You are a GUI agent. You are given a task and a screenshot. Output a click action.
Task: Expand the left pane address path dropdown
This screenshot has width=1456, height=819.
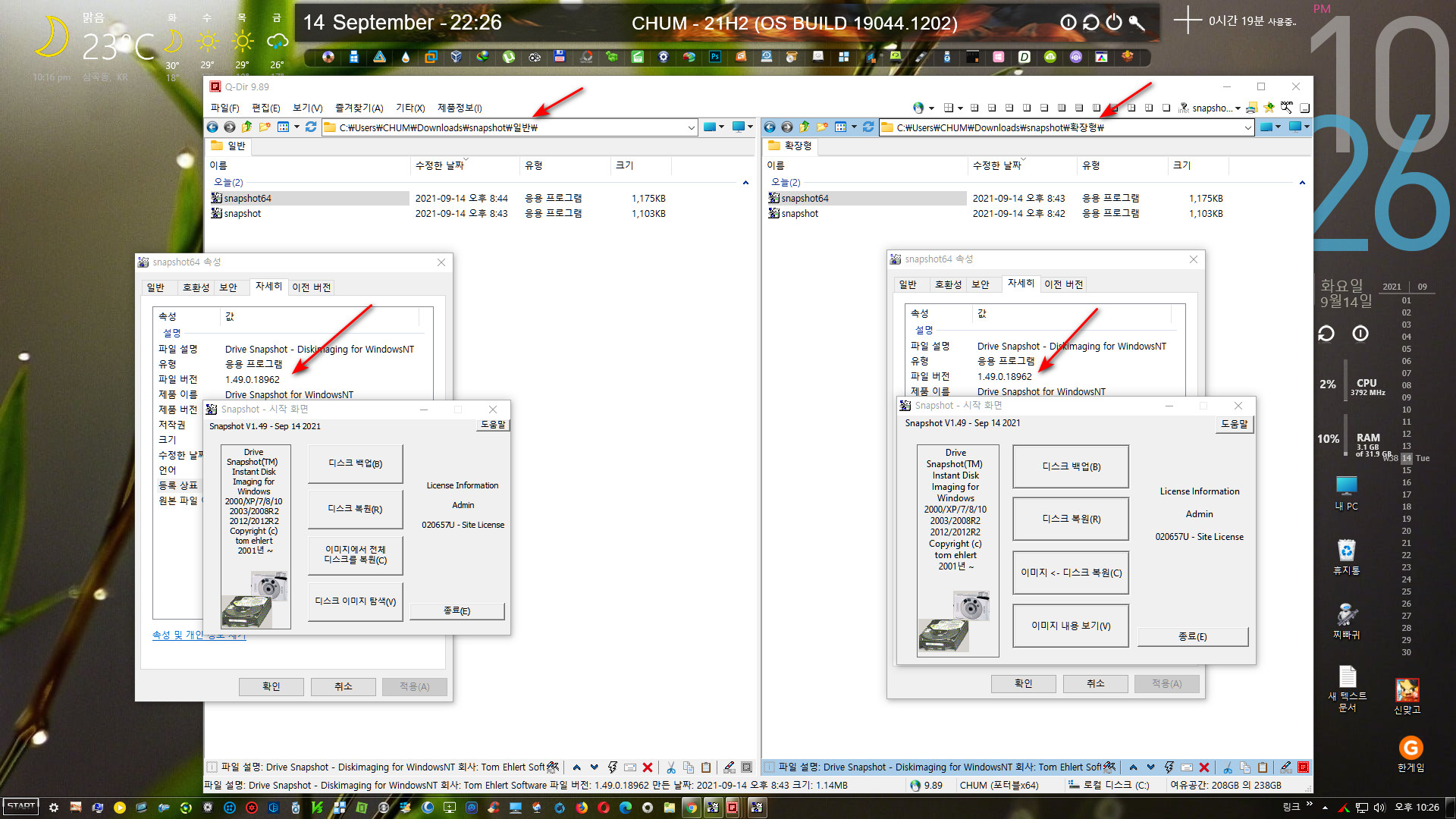click(x=691, y=127)
